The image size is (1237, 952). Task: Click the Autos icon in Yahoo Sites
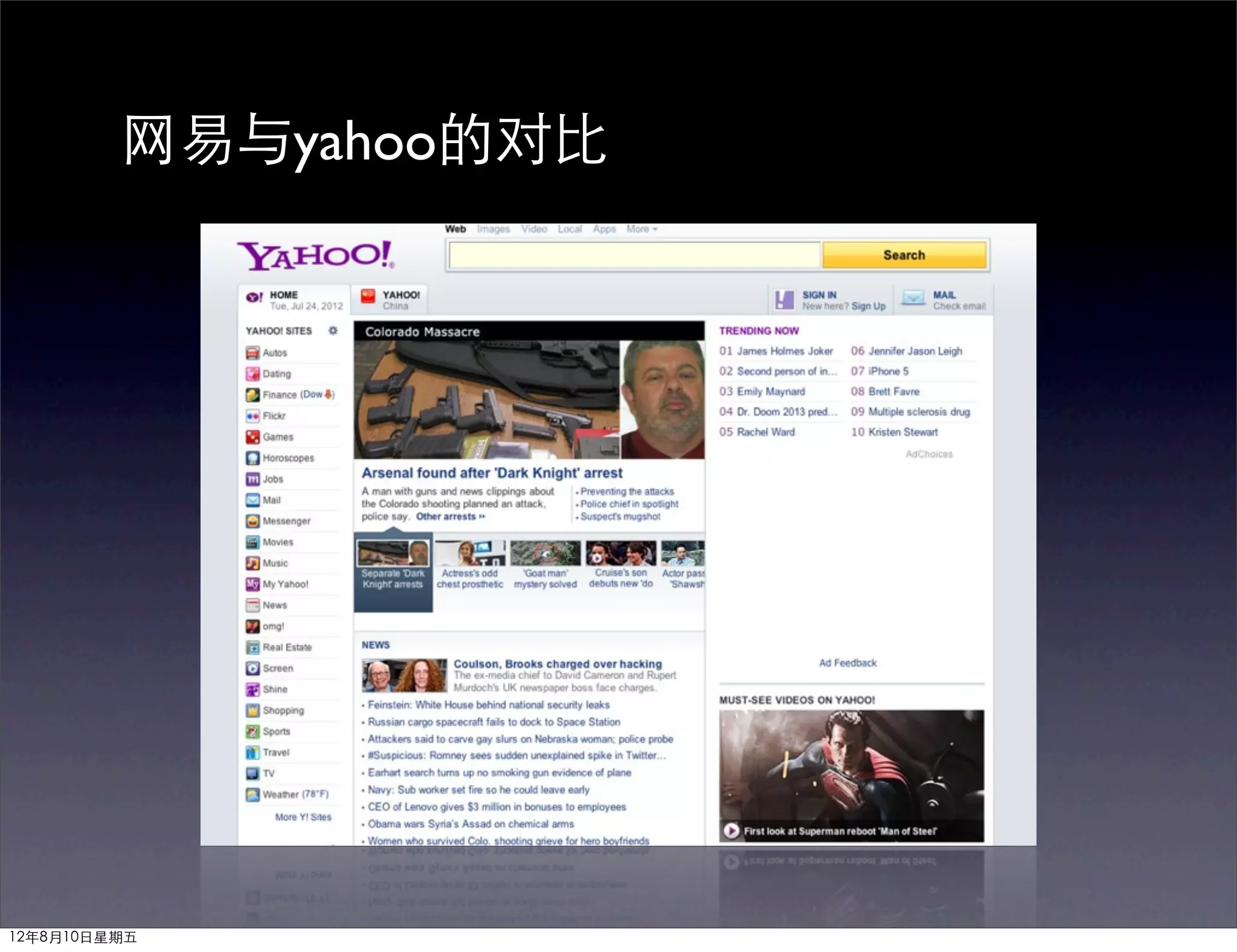pyautogui.click(x=252, y=353)
